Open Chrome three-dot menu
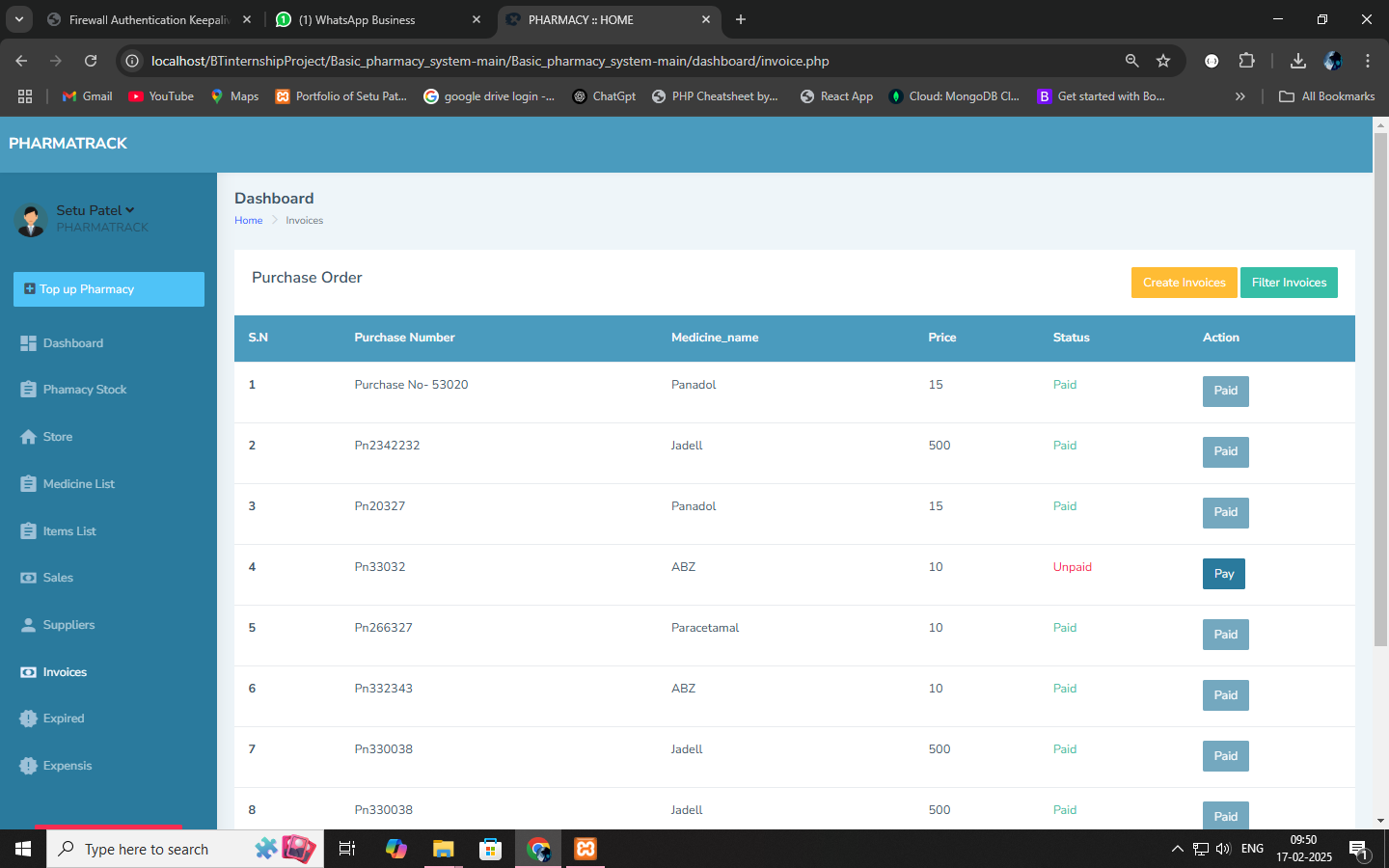The image size is (1389, 868). (1368, 61)
